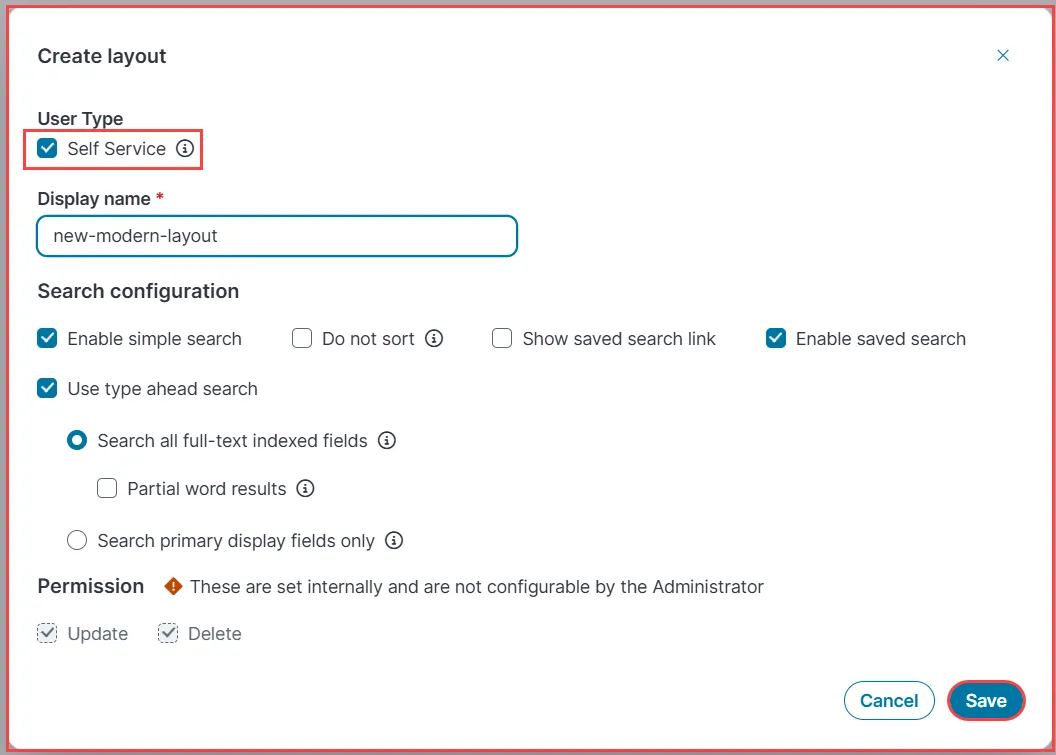Click the orange warning icon beside Permission
Viewport: 1056px width, 755px height.
[x=173, y=586]
